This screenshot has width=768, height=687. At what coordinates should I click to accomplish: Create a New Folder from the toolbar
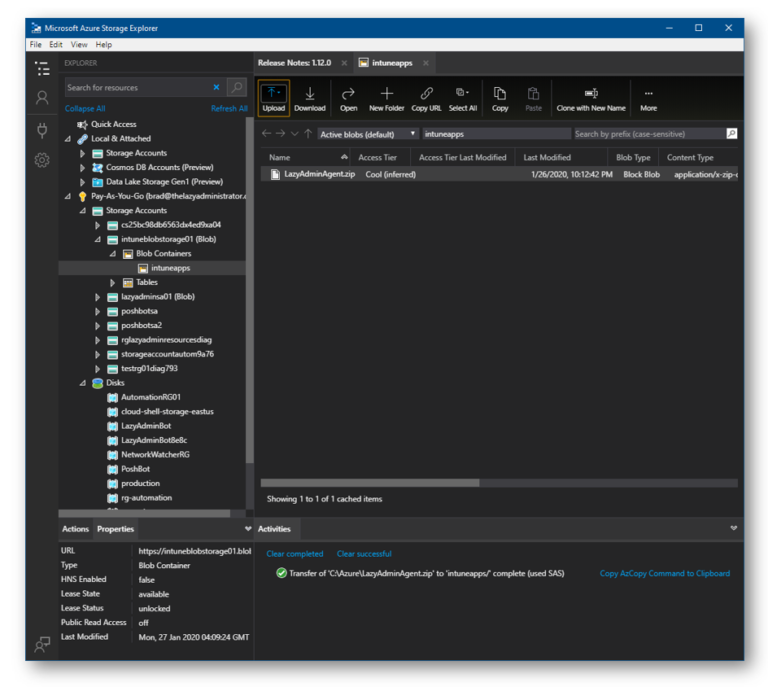click(386, 98)
